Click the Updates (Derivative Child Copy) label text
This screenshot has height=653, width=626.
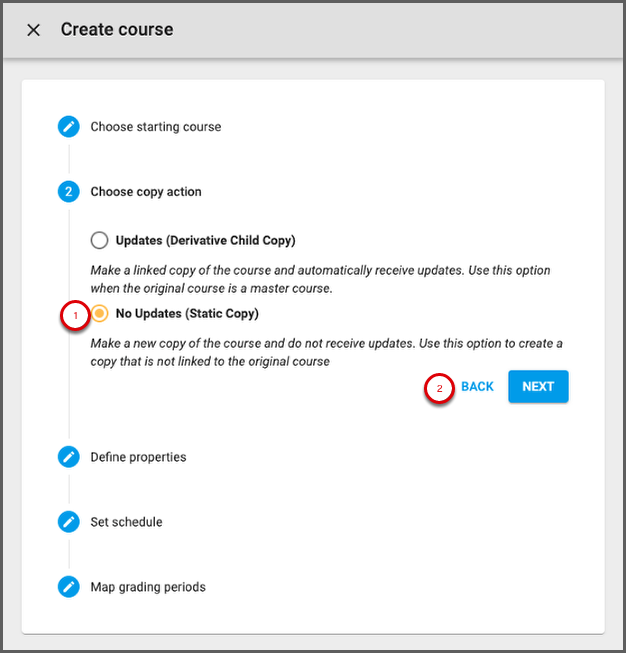(x=205, y=240)
